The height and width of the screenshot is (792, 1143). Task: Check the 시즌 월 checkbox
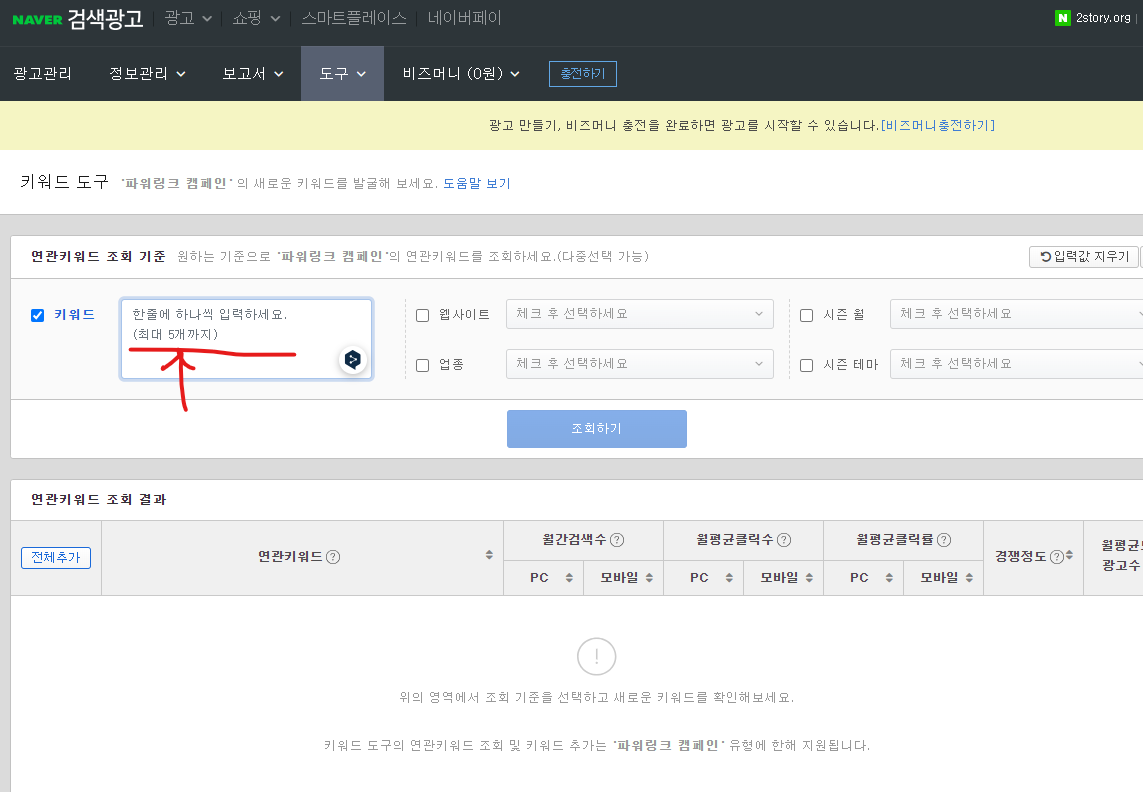click(806, 314)
